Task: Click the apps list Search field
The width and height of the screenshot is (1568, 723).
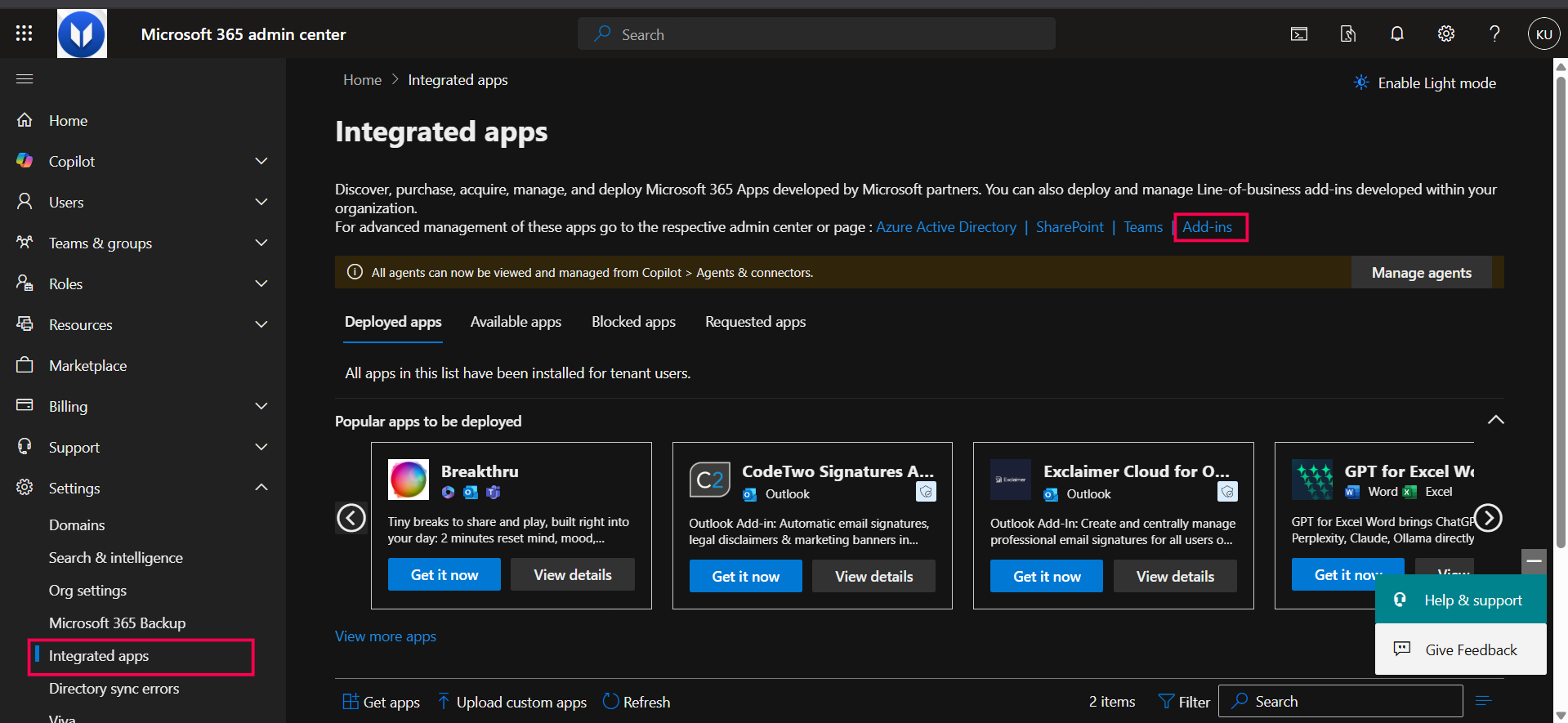Action: click(1341, 701)
